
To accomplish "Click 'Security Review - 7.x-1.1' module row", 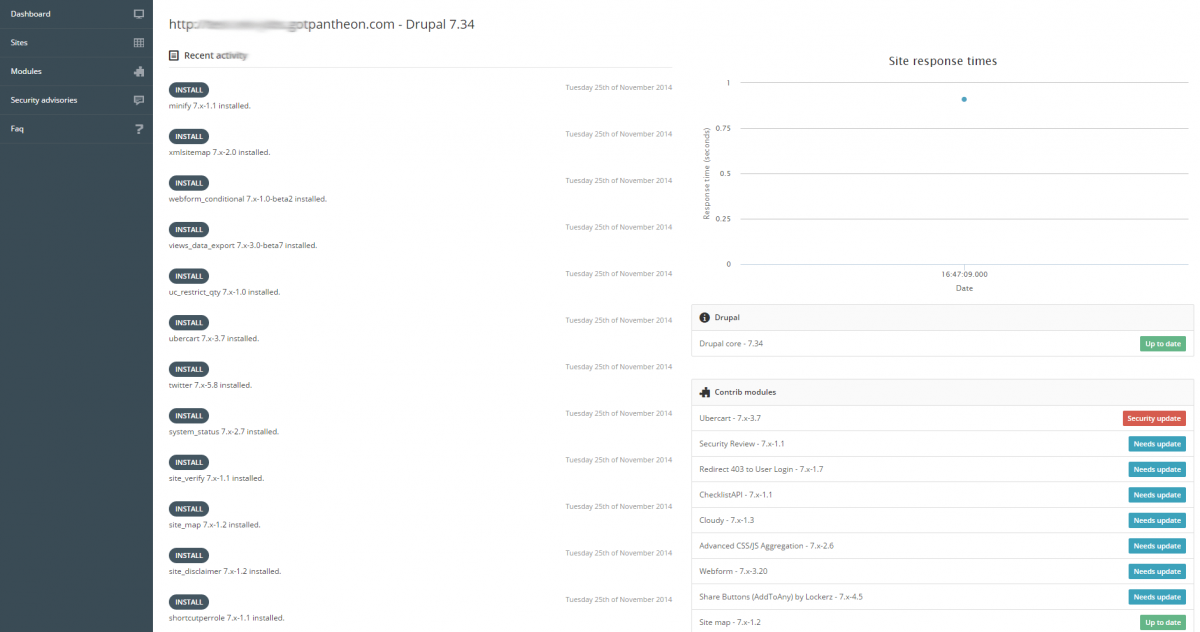I will tap(942, 444).
